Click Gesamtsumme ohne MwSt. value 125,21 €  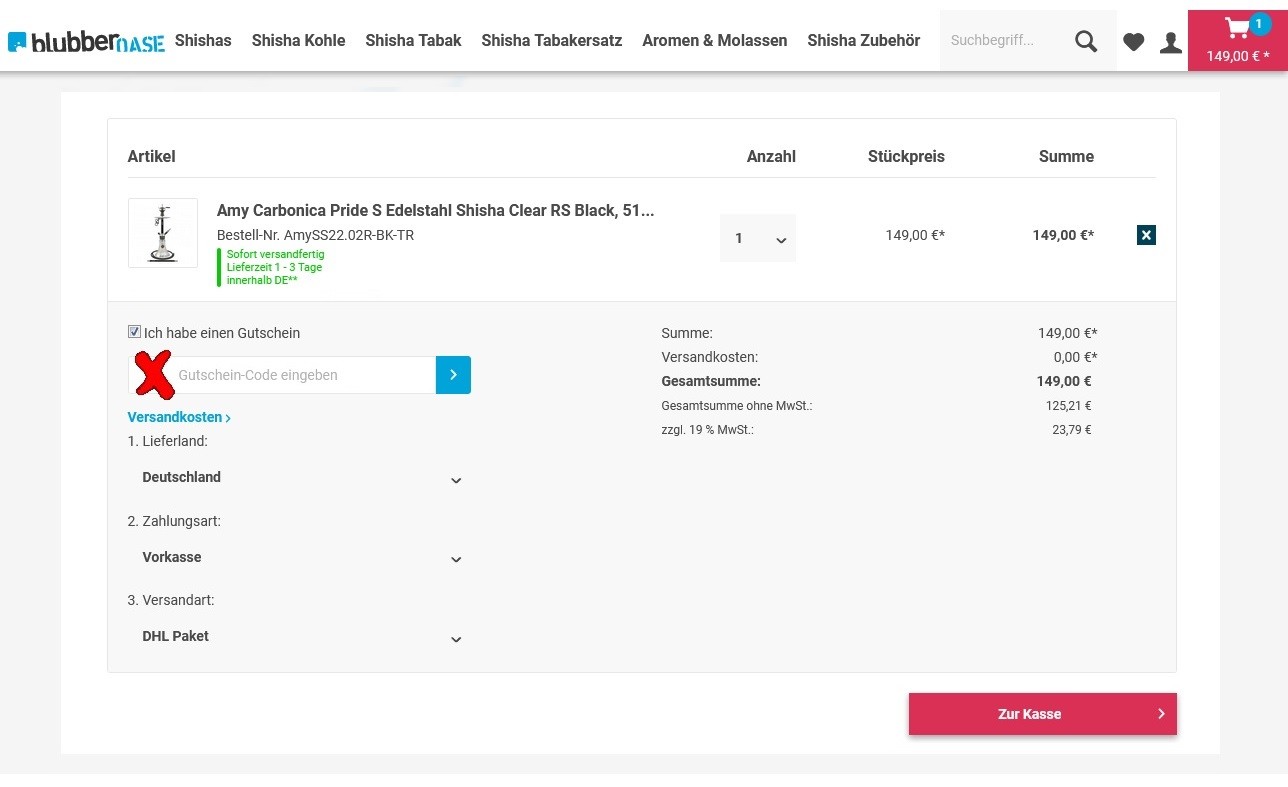point(1069,406)
